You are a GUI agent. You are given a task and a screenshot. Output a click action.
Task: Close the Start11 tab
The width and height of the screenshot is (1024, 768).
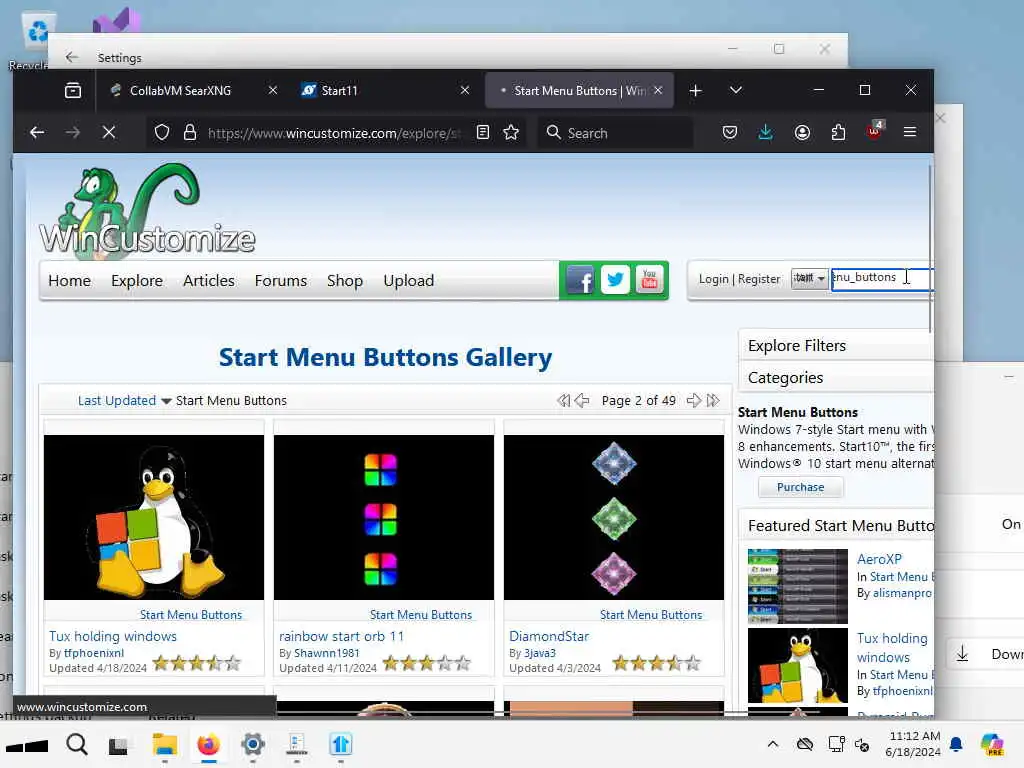tap(465, 90)
